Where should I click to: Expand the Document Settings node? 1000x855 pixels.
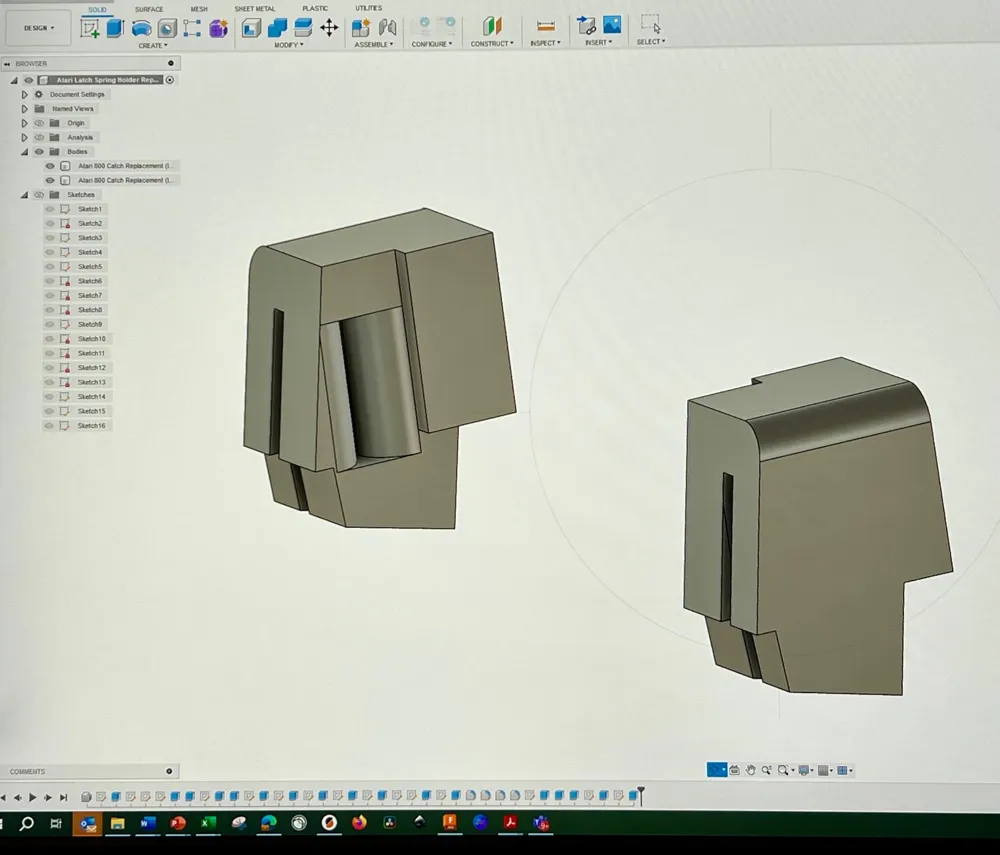tap(24, 94)
